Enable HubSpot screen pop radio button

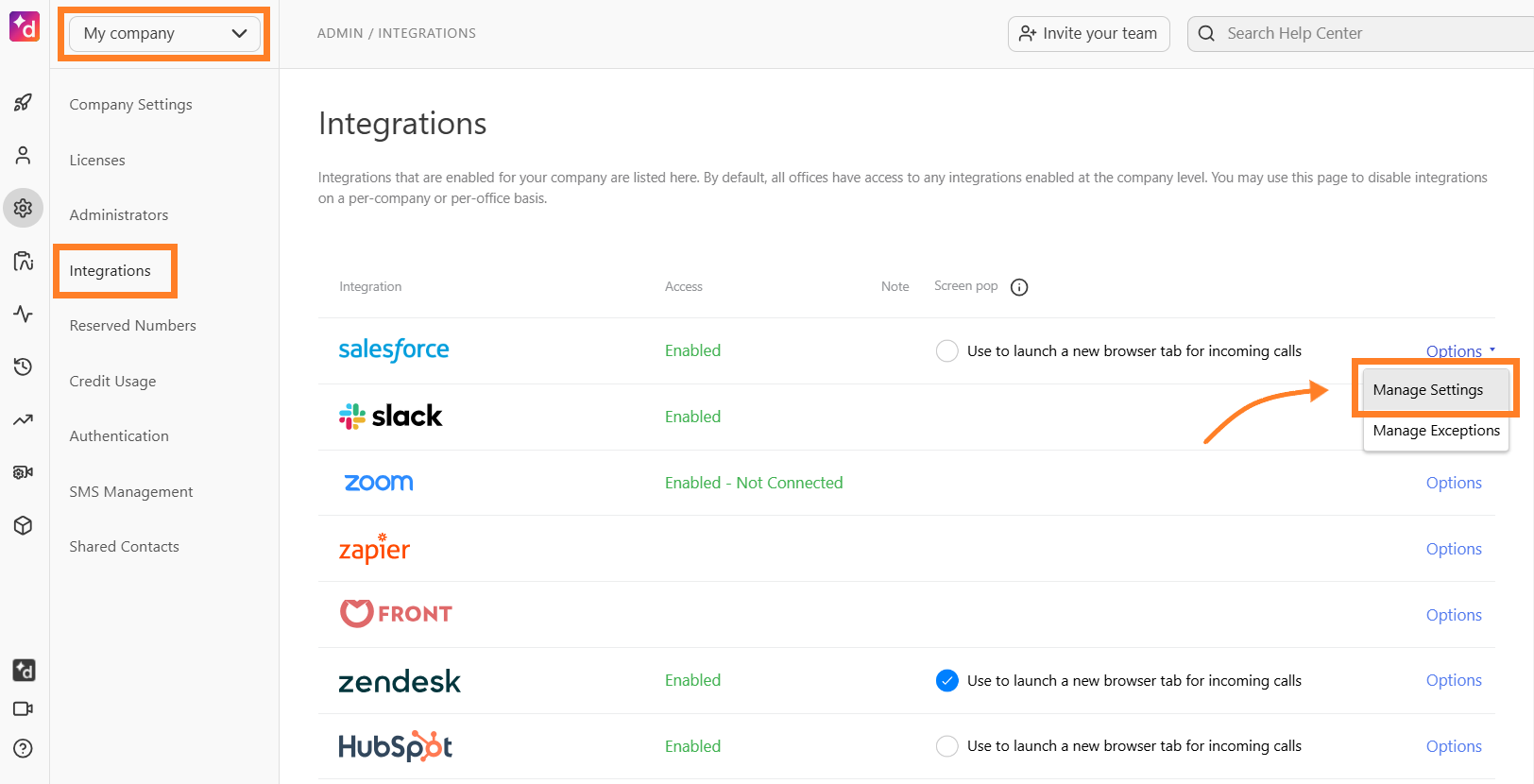(946, 746)
